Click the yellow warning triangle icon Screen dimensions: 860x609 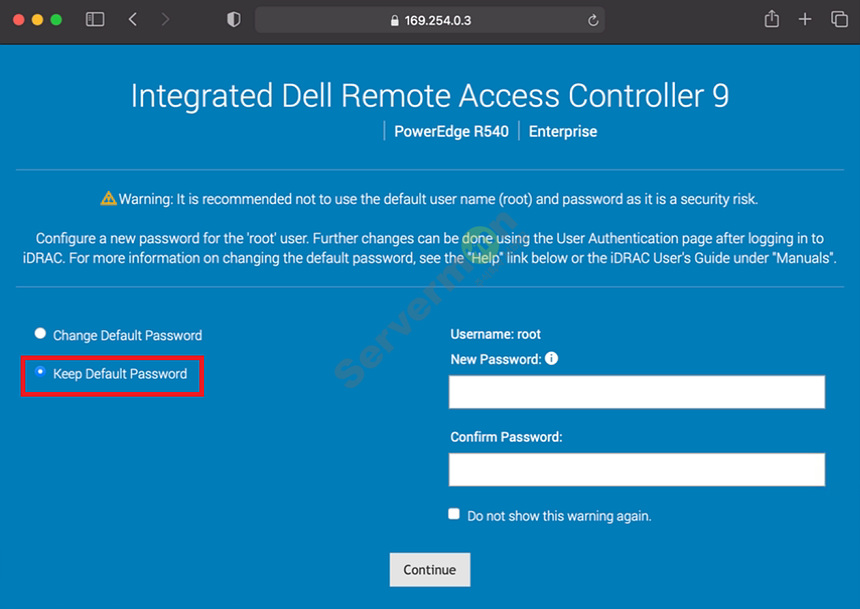pos(109,198)
